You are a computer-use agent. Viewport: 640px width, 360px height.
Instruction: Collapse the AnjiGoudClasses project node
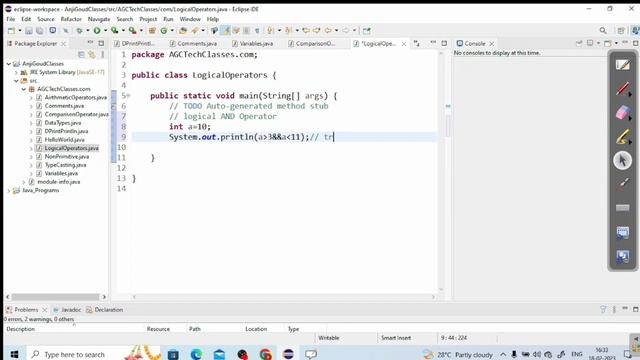pyautogui.click(x=9, y=64)
